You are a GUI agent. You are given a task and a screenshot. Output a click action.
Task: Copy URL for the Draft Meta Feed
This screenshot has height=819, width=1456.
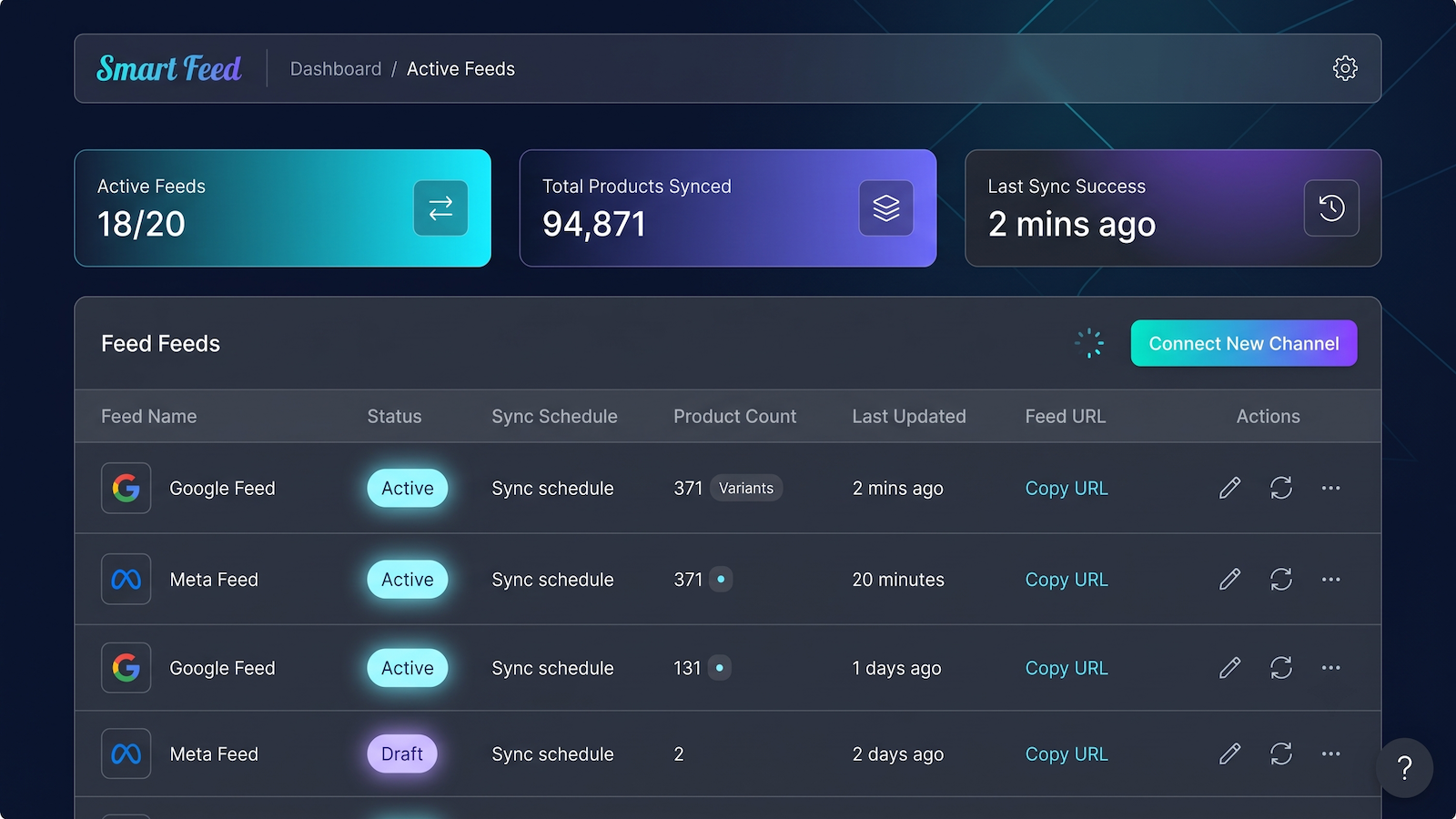tap(1067, 754)
